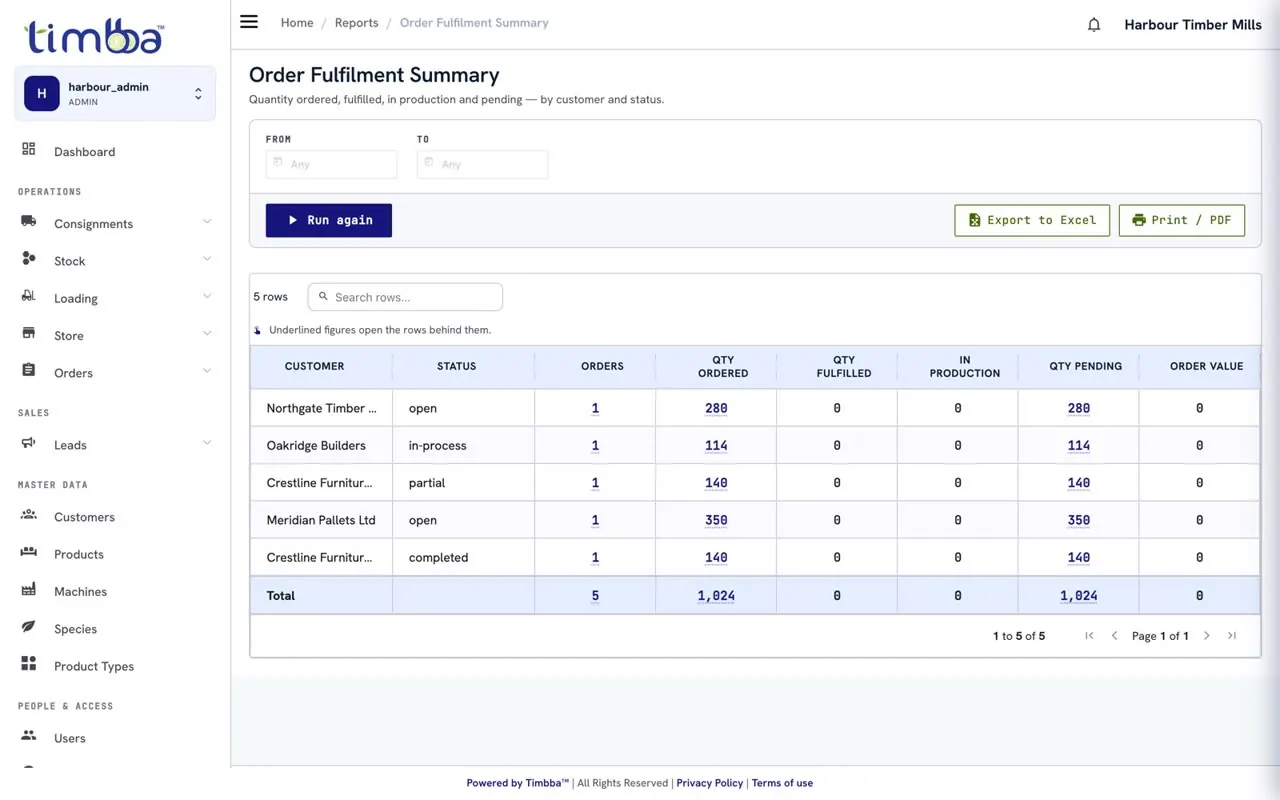Click the Print / PDF button
This screenshot has height=800, width=1280.
coord(1182,220)
